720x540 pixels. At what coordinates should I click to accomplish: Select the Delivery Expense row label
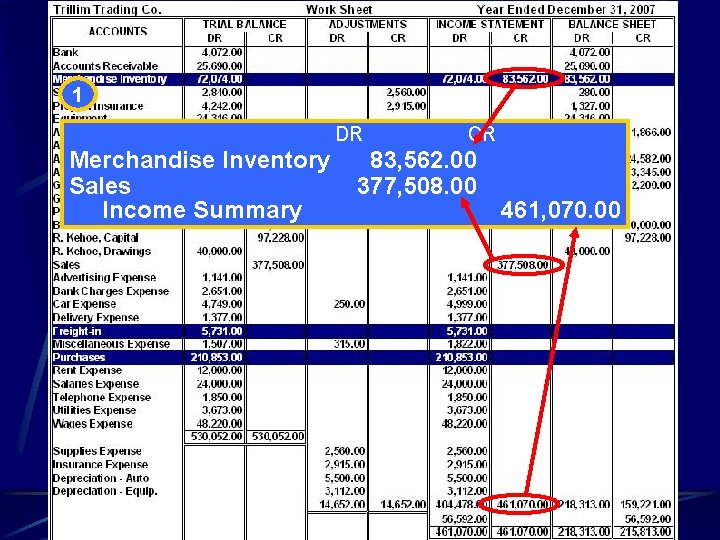tap(96, 317)
